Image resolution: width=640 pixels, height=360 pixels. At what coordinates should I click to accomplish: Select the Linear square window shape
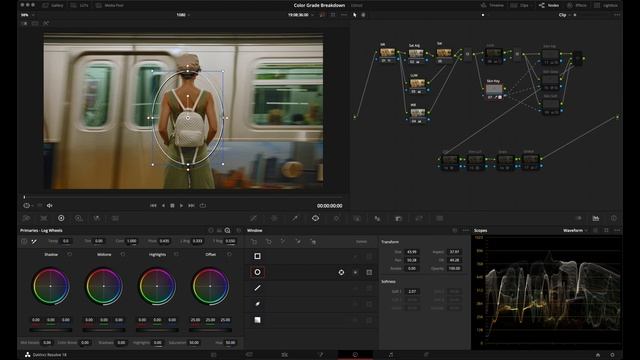257,256
